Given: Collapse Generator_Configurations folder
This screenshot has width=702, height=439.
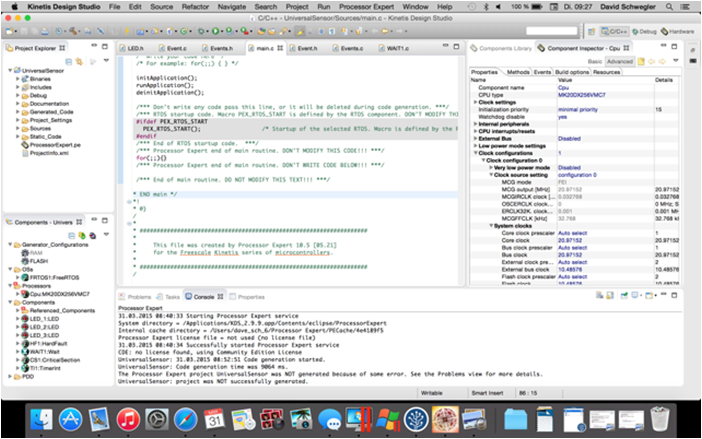Looking at the screenshot, I should (10, 244).
